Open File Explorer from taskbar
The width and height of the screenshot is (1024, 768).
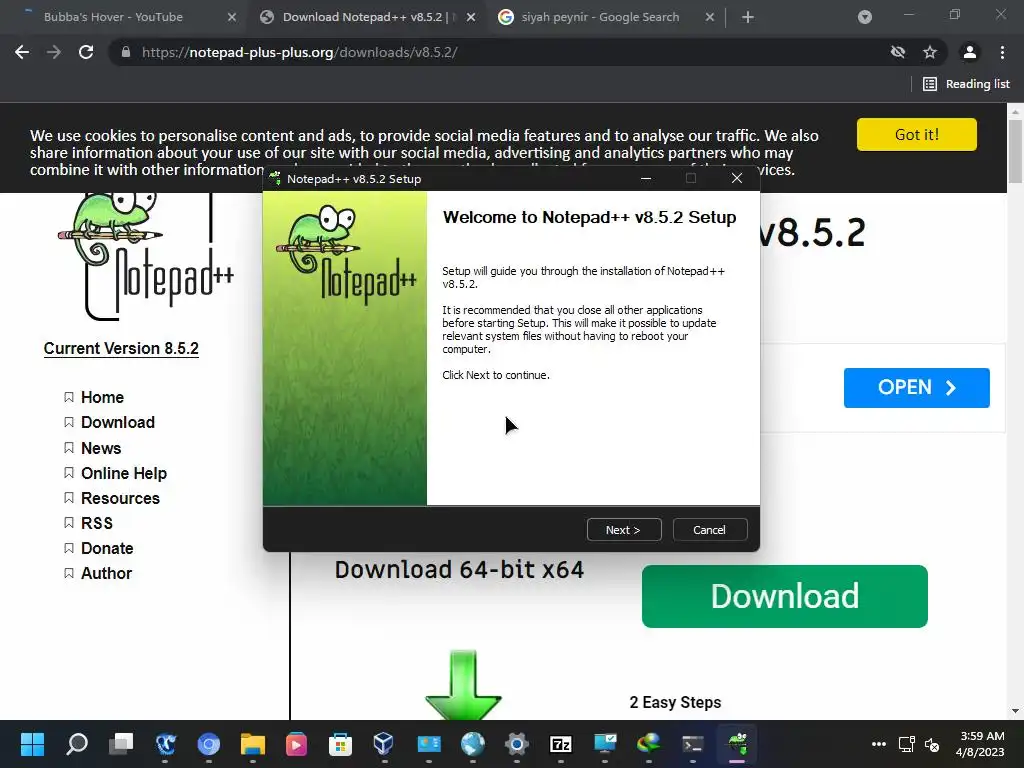click(253, 743)
